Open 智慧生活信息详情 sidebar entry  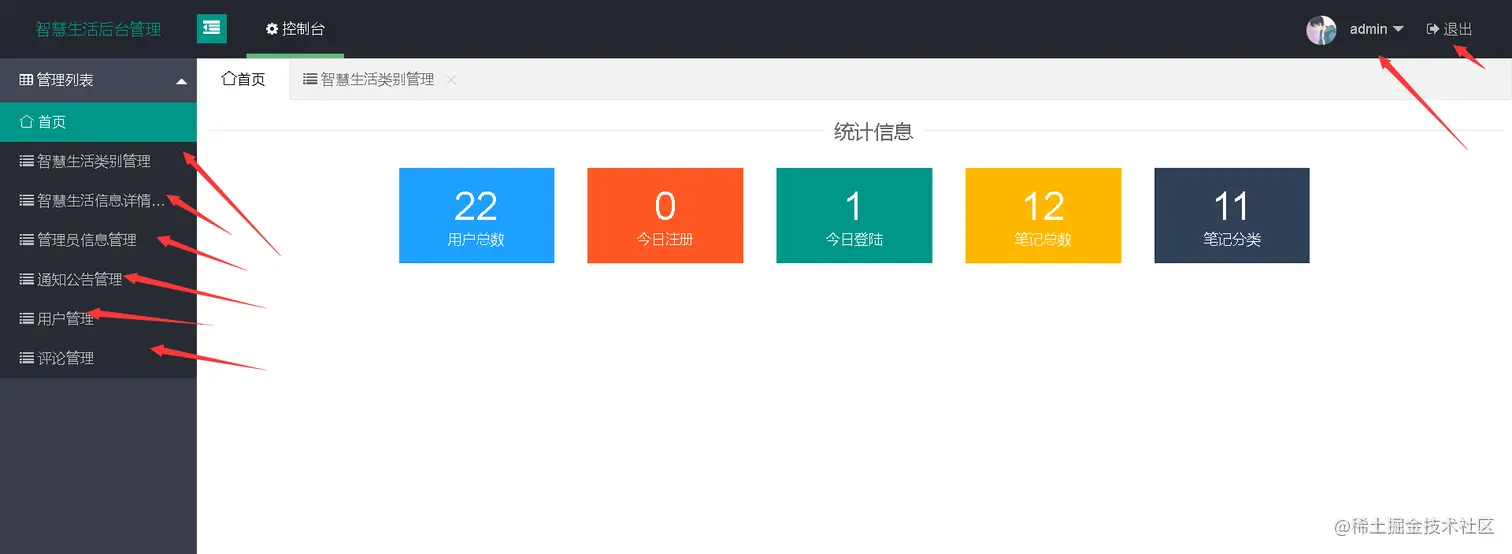(x=98, y=200)
